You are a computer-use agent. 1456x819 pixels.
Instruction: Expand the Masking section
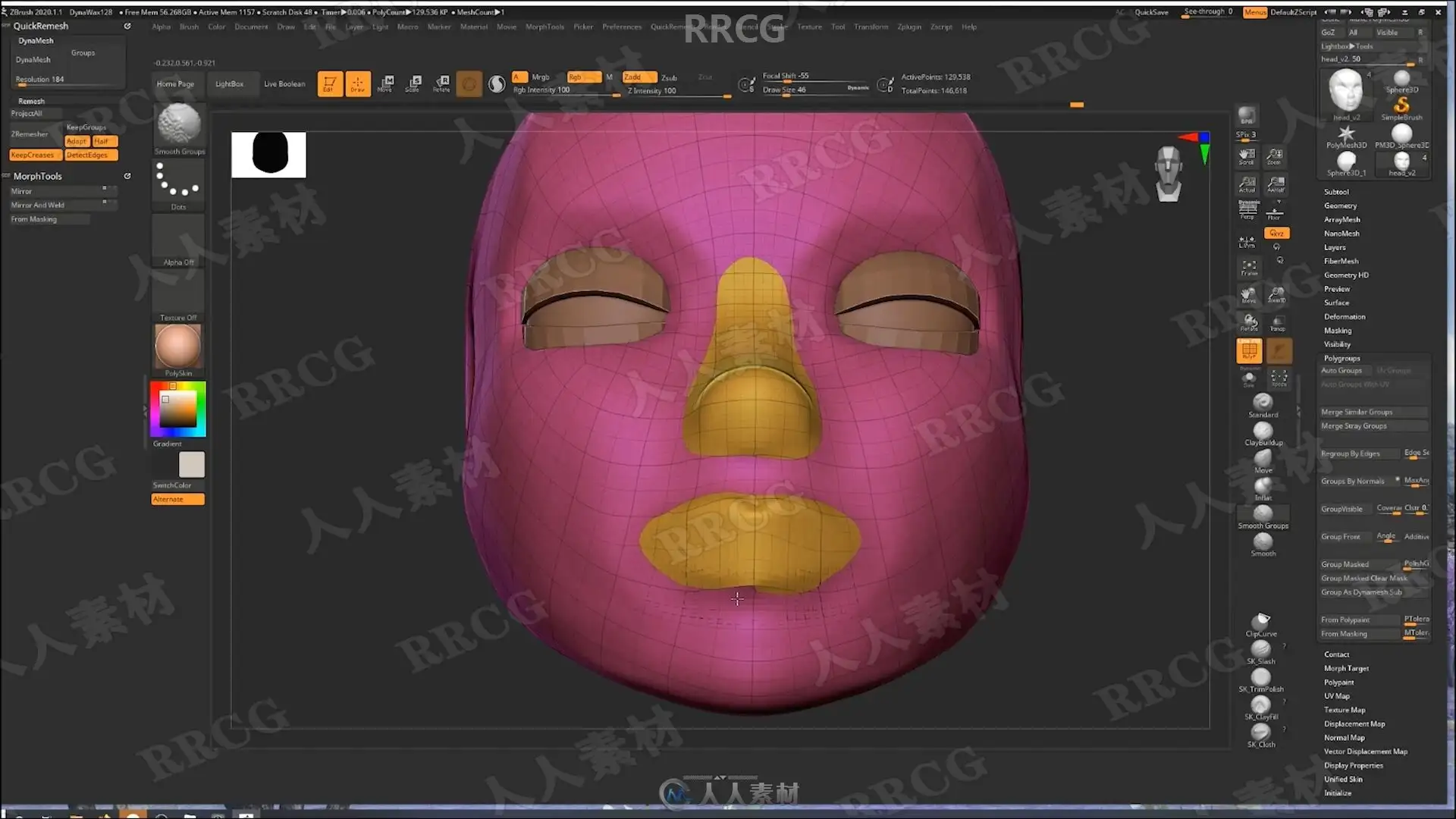point(1338,331)
